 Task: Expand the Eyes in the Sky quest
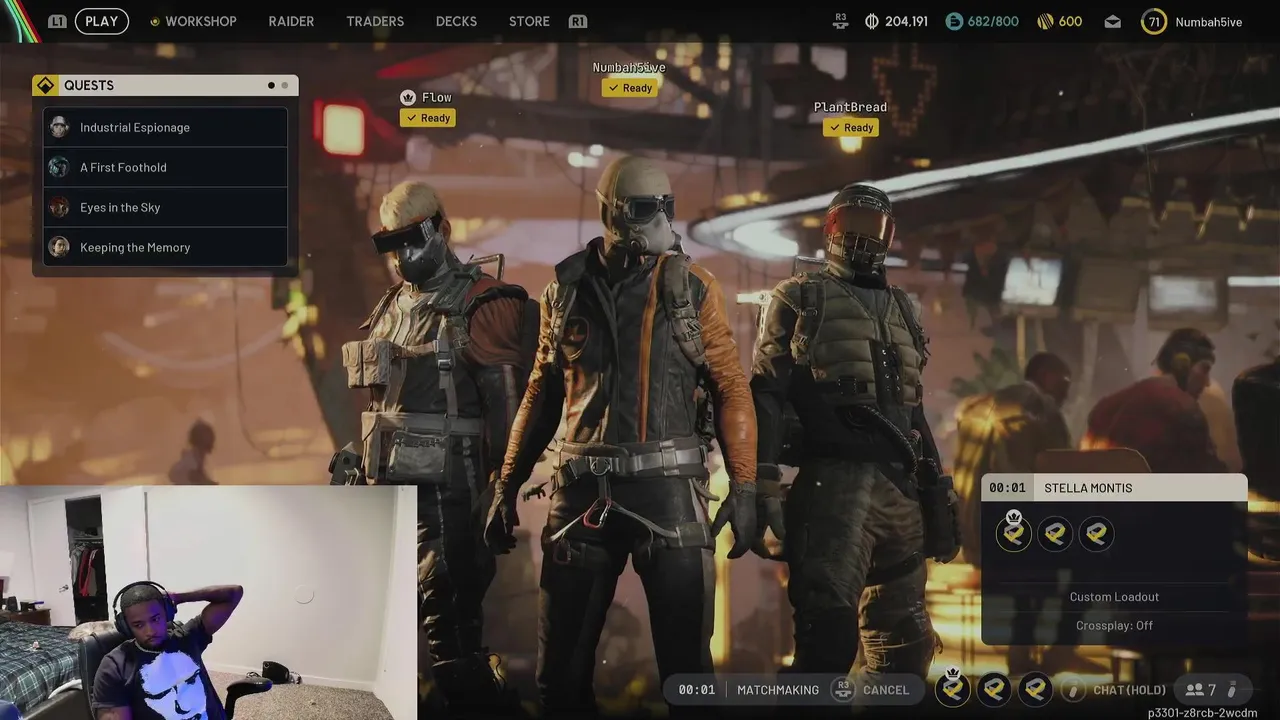pyautogui.click(x=166, y=207)
